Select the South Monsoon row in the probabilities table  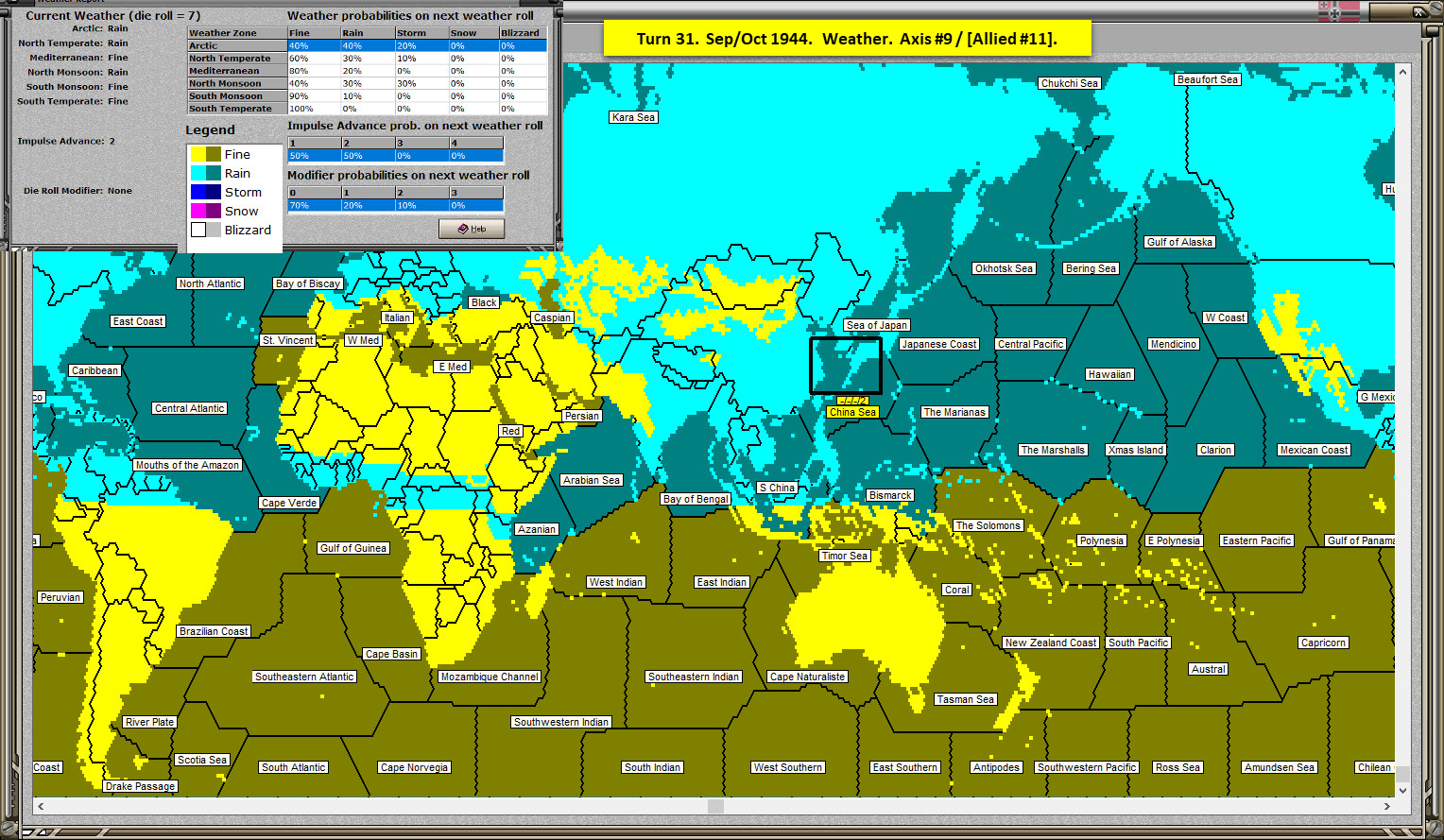(368, 95)
